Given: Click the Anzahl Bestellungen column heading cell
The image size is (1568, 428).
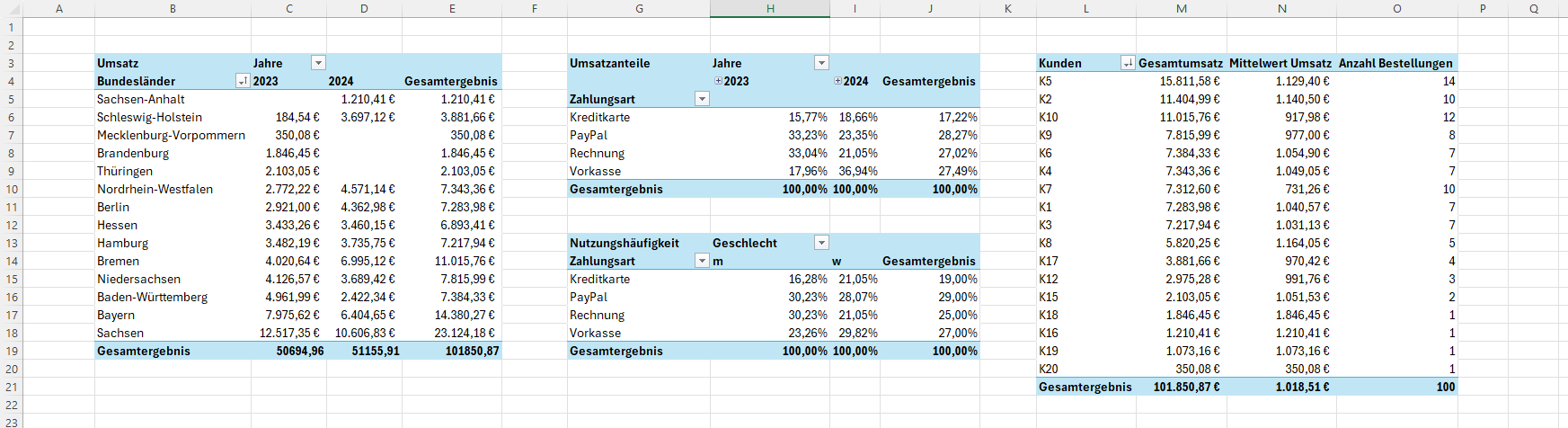Looking at the screenshot, I should coord(1395,63).
